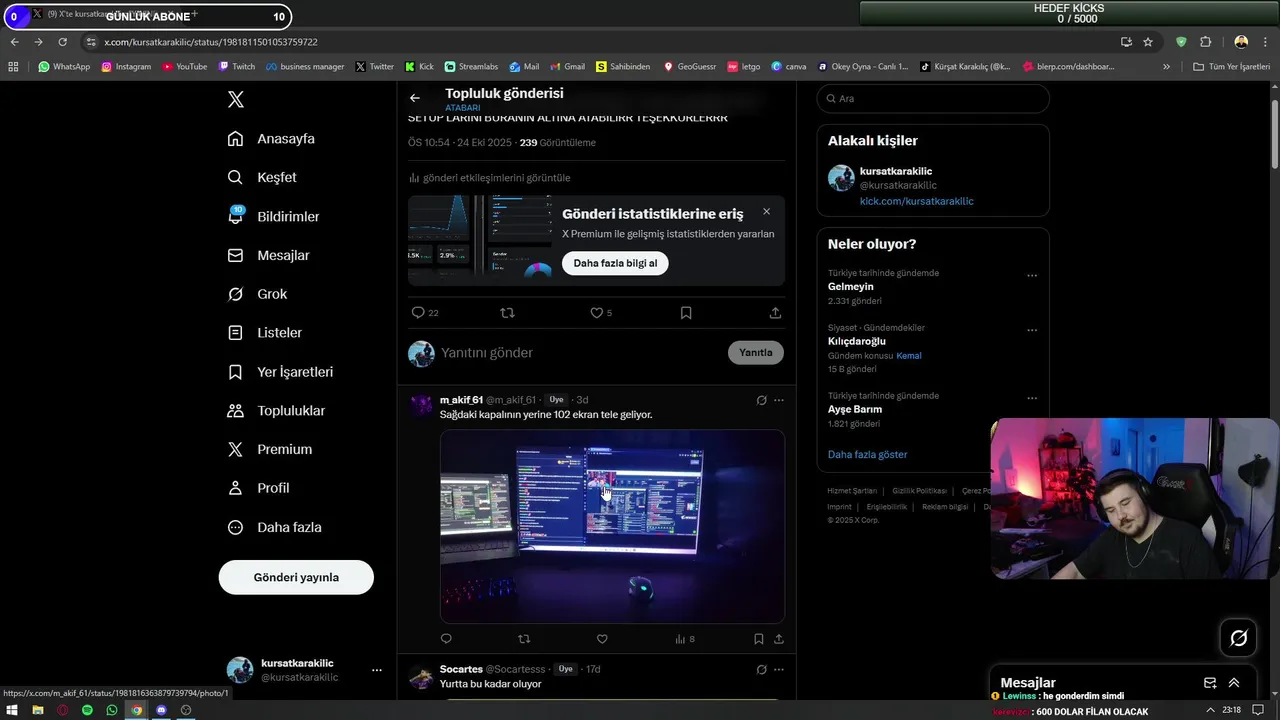Open Windows Start menu

click(x=12, y=710)
